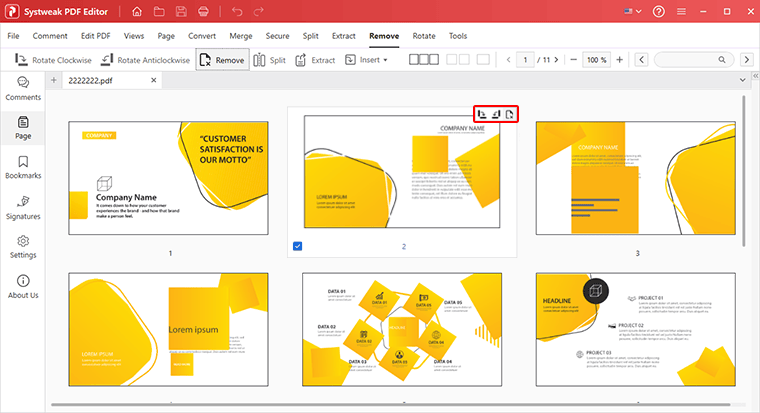Select the Split tool in toolbar

pos(269,60)
